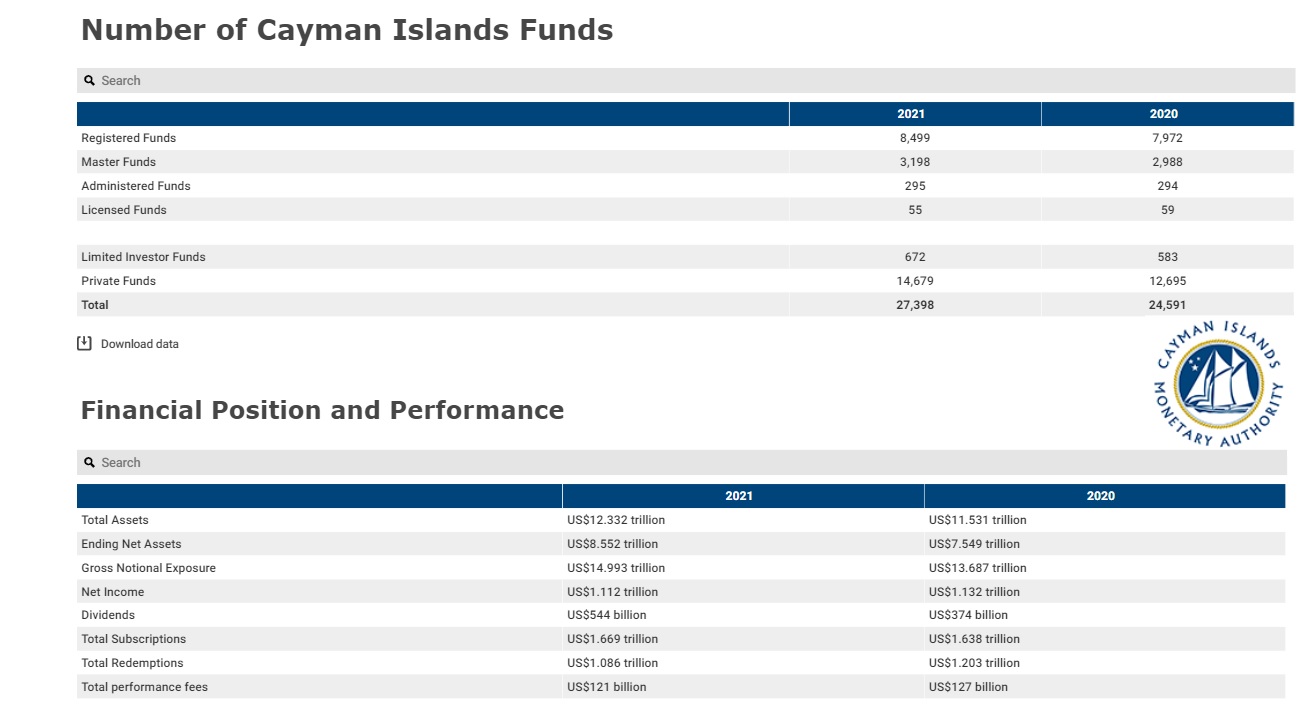1311x722 pixels.
Task: Click the magnifier icon in the funds table search
Action: (x=89, y=81)
